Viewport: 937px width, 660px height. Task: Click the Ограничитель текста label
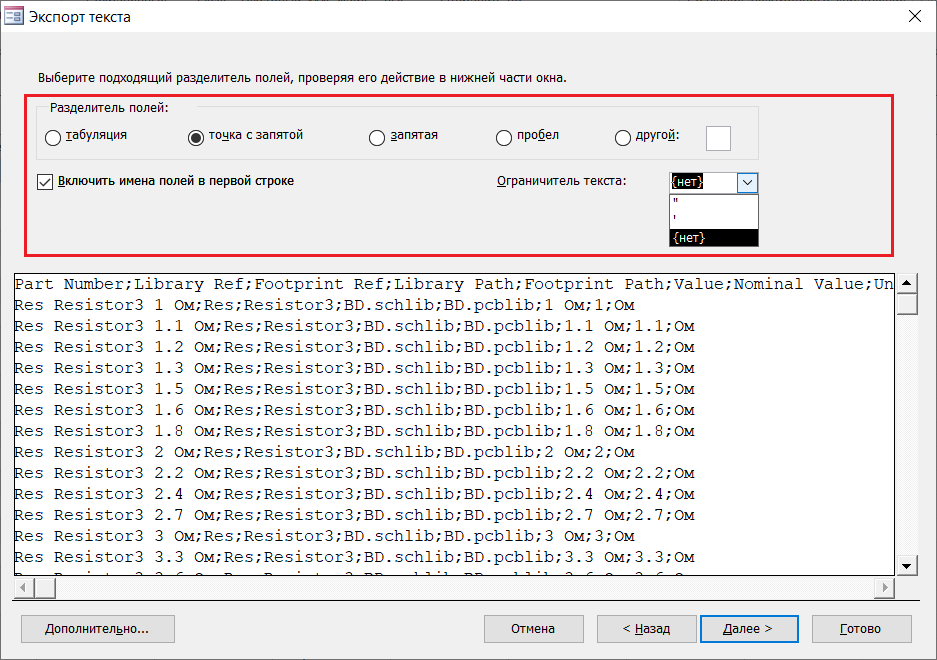562,181
